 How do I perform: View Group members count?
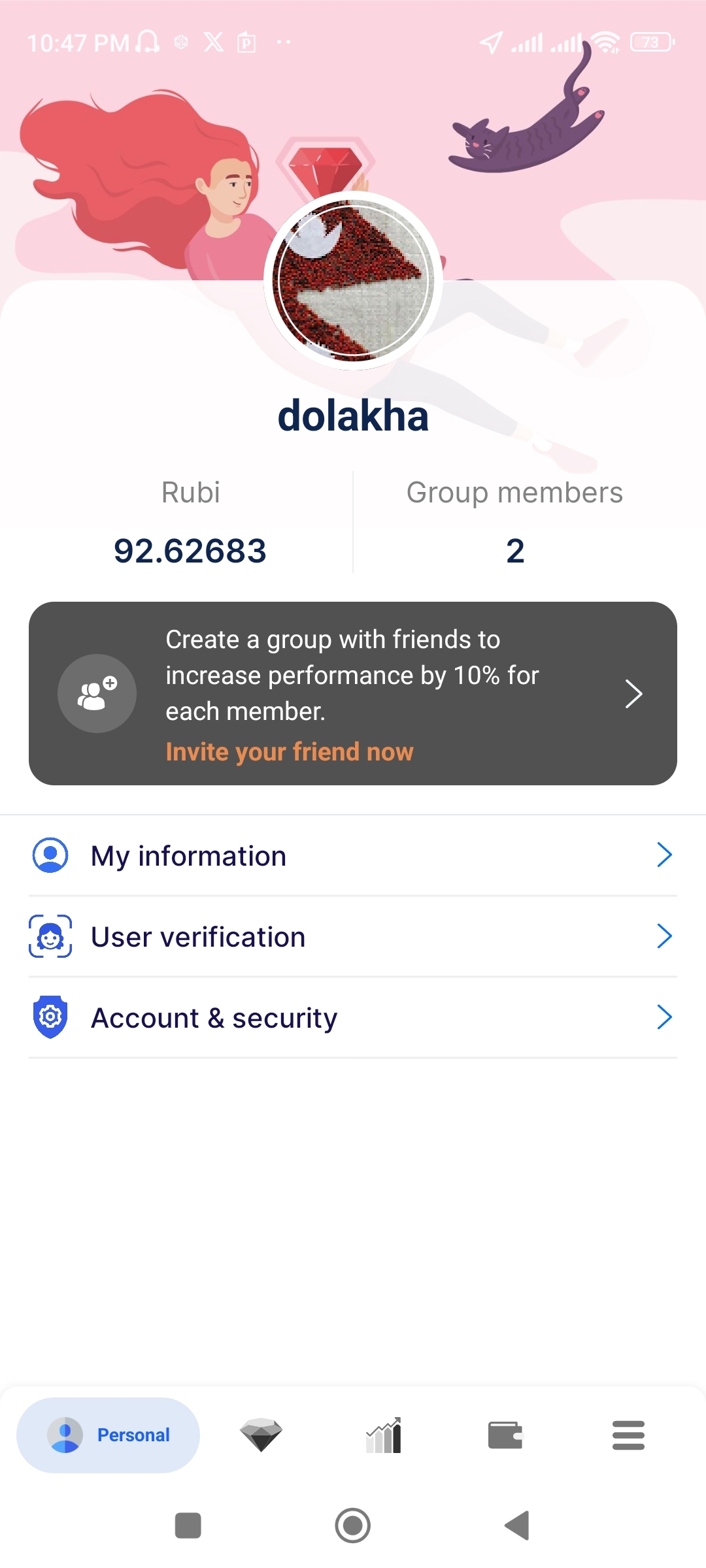(515, 551)
